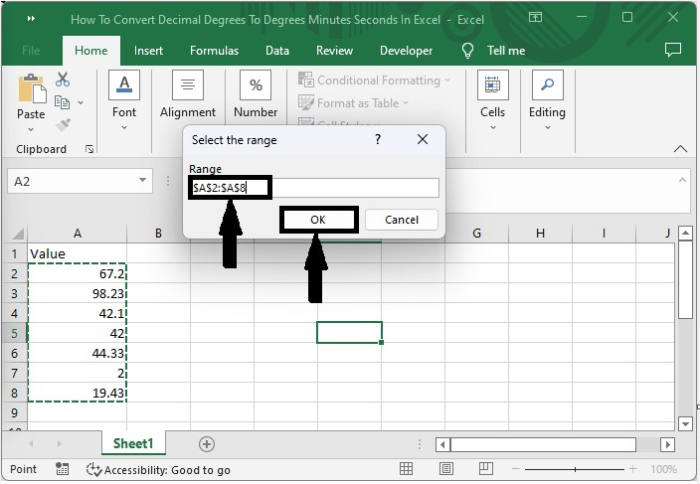Click horizontal scrollbar right arrow
700x484 pixels.
(x=667, y=445)
